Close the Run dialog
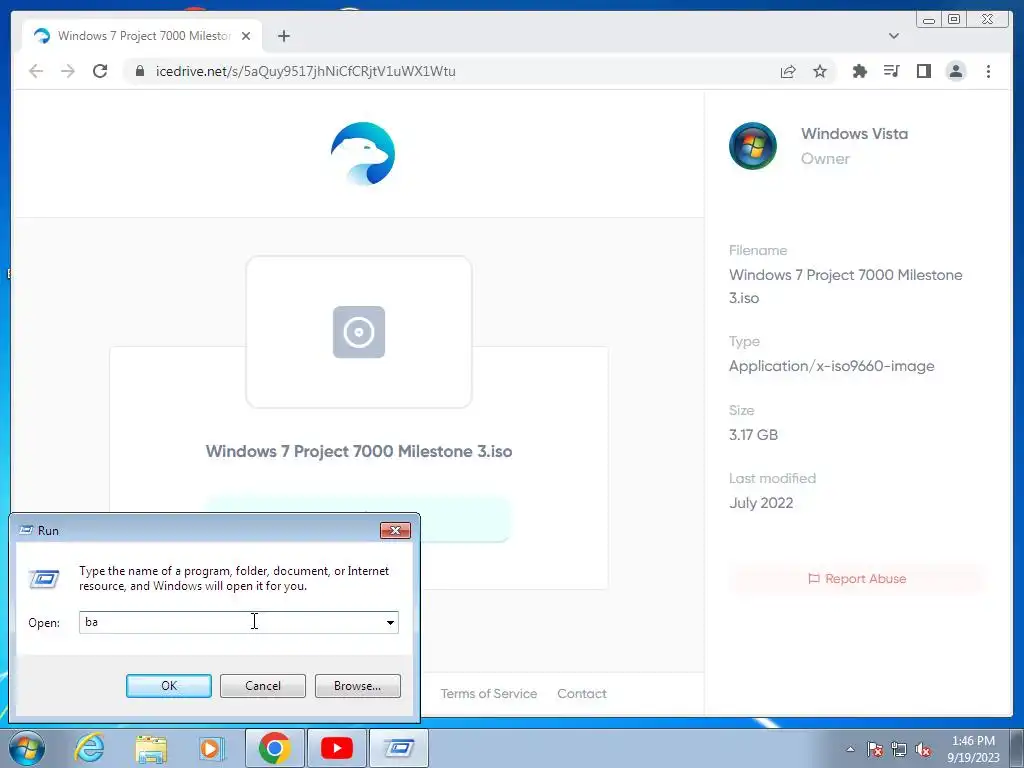Viewport: 1024px width, 768px height. pos(395,530)
